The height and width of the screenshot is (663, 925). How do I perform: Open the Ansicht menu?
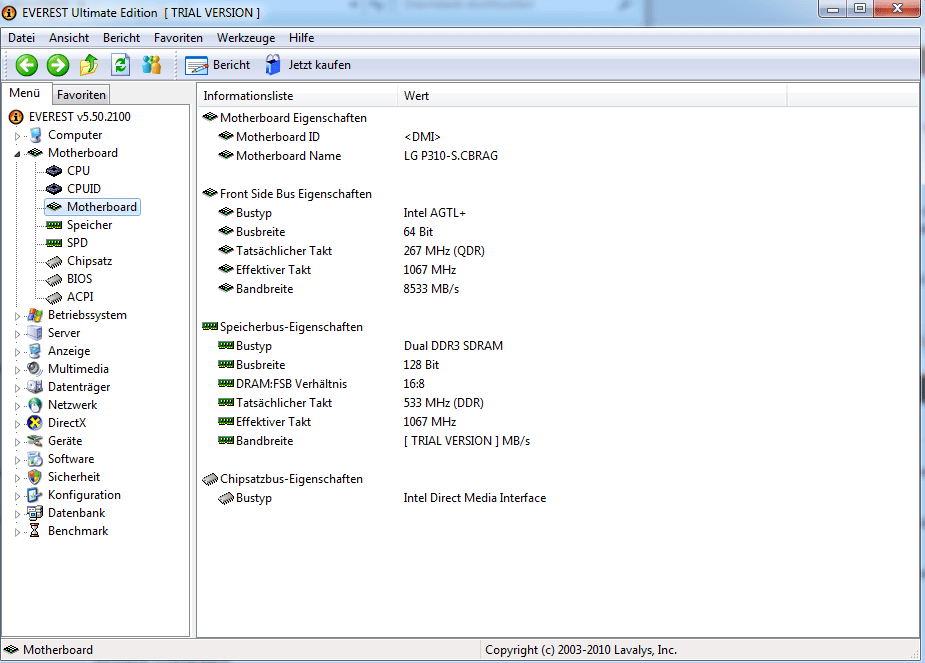point(69,38)
